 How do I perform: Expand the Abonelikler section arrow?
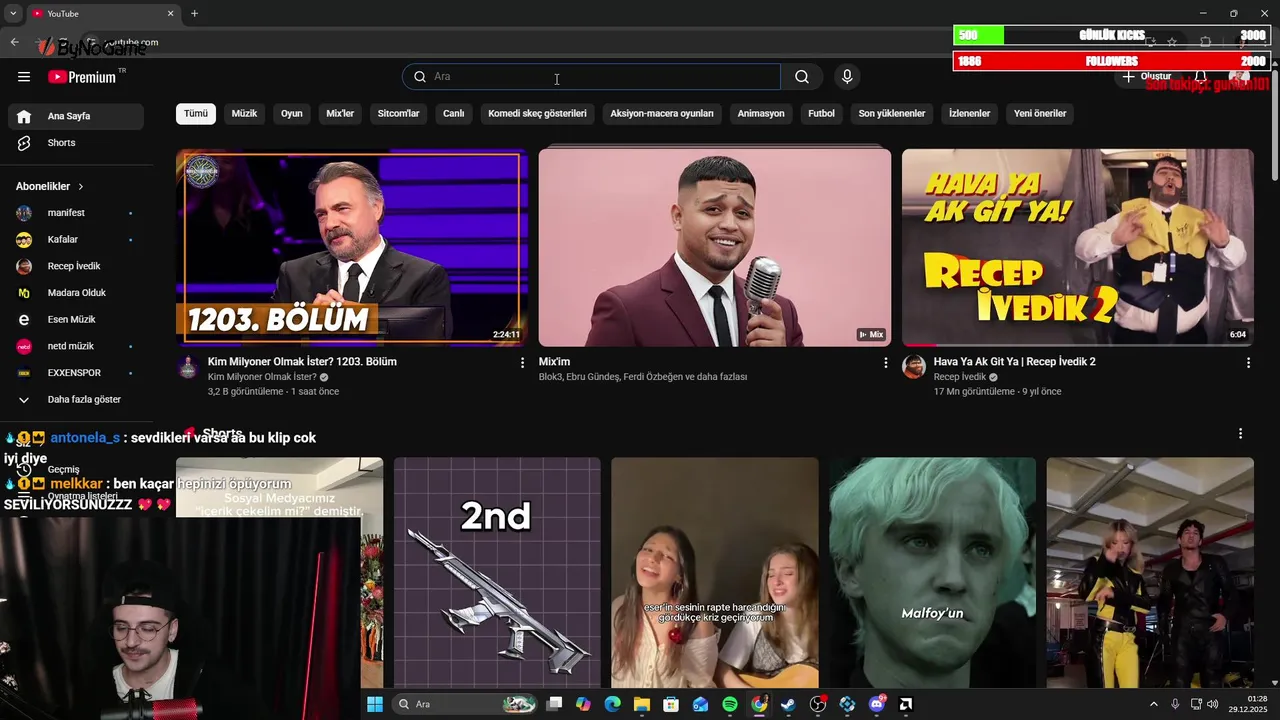click(x=81, y=187)
